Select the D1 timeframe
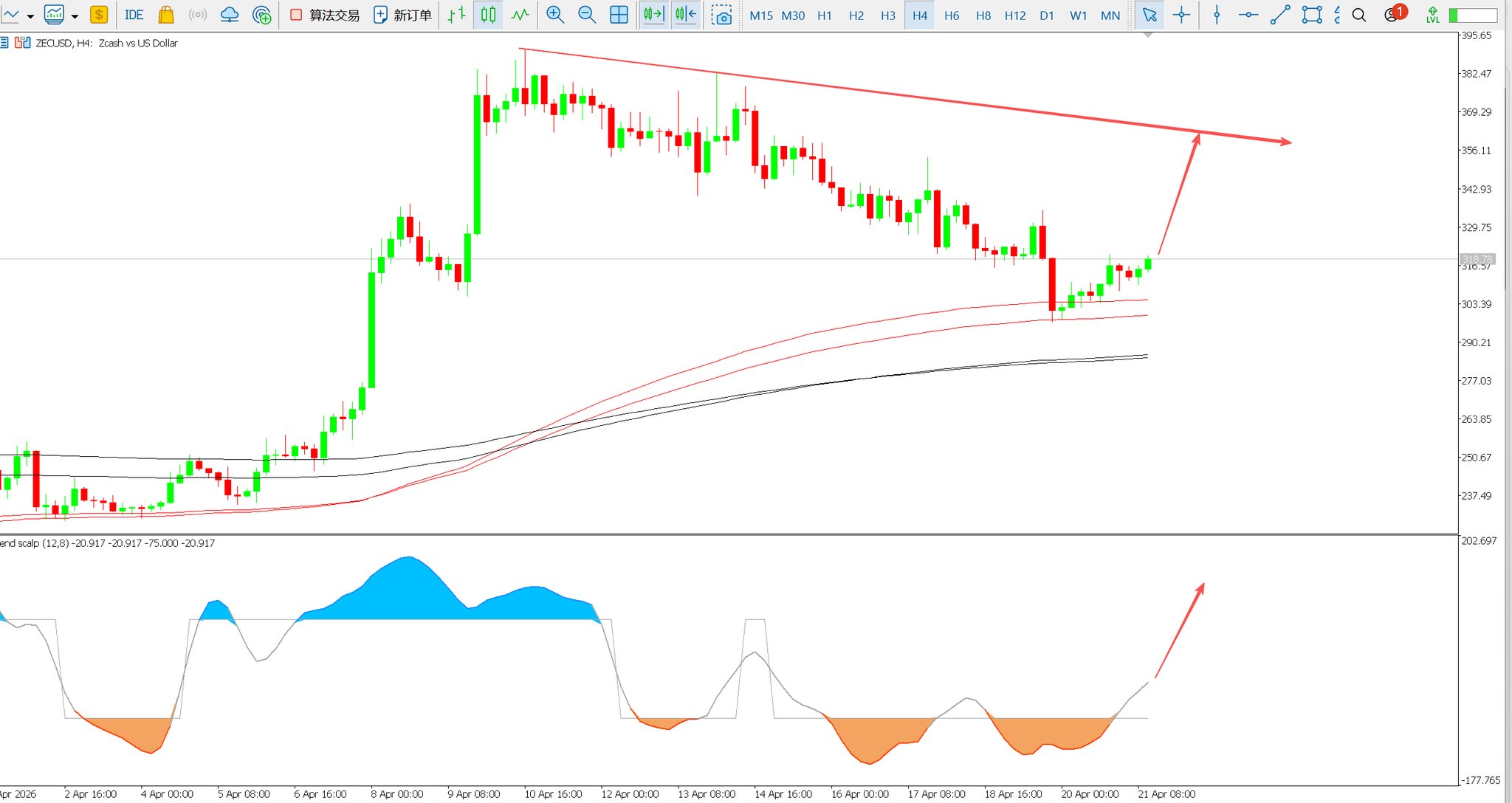The width and height of the screenshot is (1512, 803). [x=1046, y=15]
